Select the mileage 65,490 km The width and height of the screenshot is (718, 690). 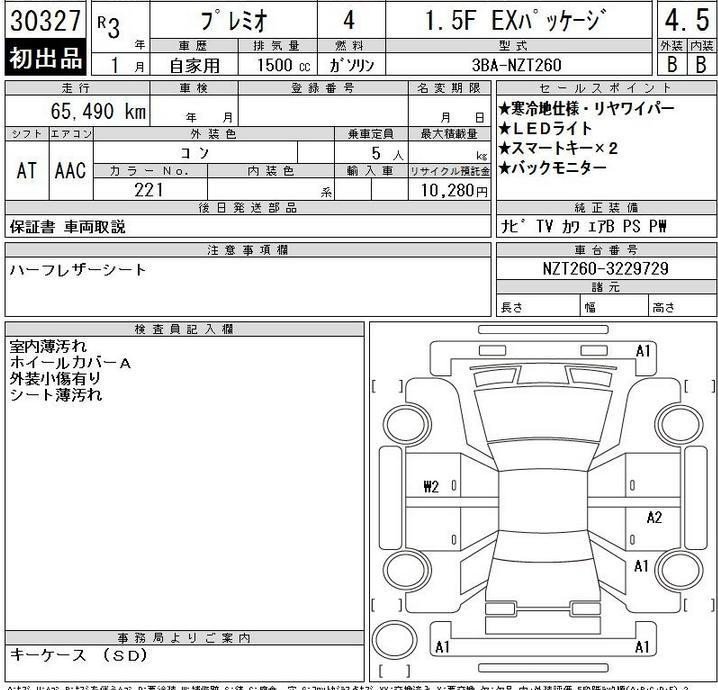(98, 111)
